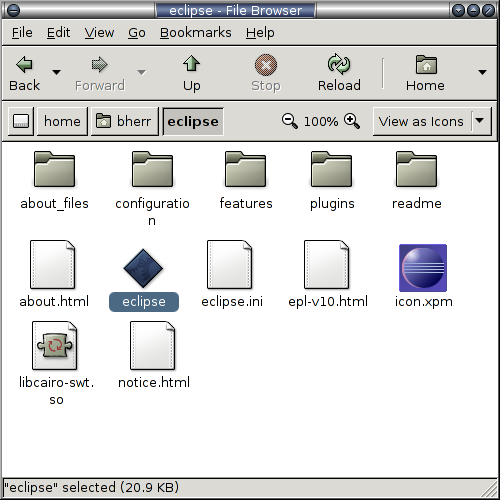Screen dimensions: 500x500
Task: Jump to the home path button
Action: [x=62, y=121]
